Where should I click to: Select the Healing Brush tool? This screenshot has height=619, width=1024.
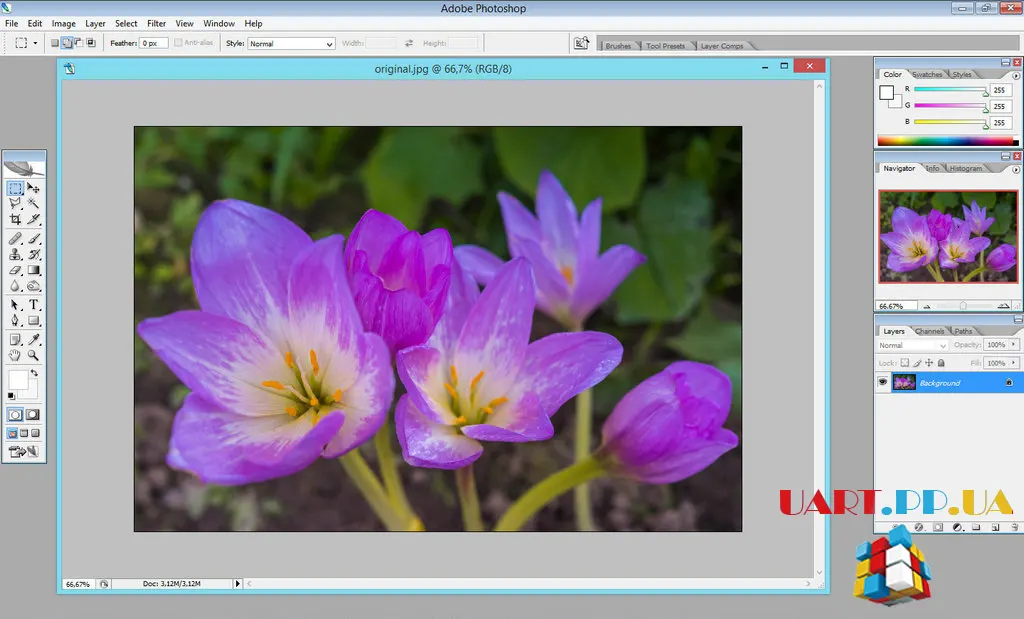(15, 239)
